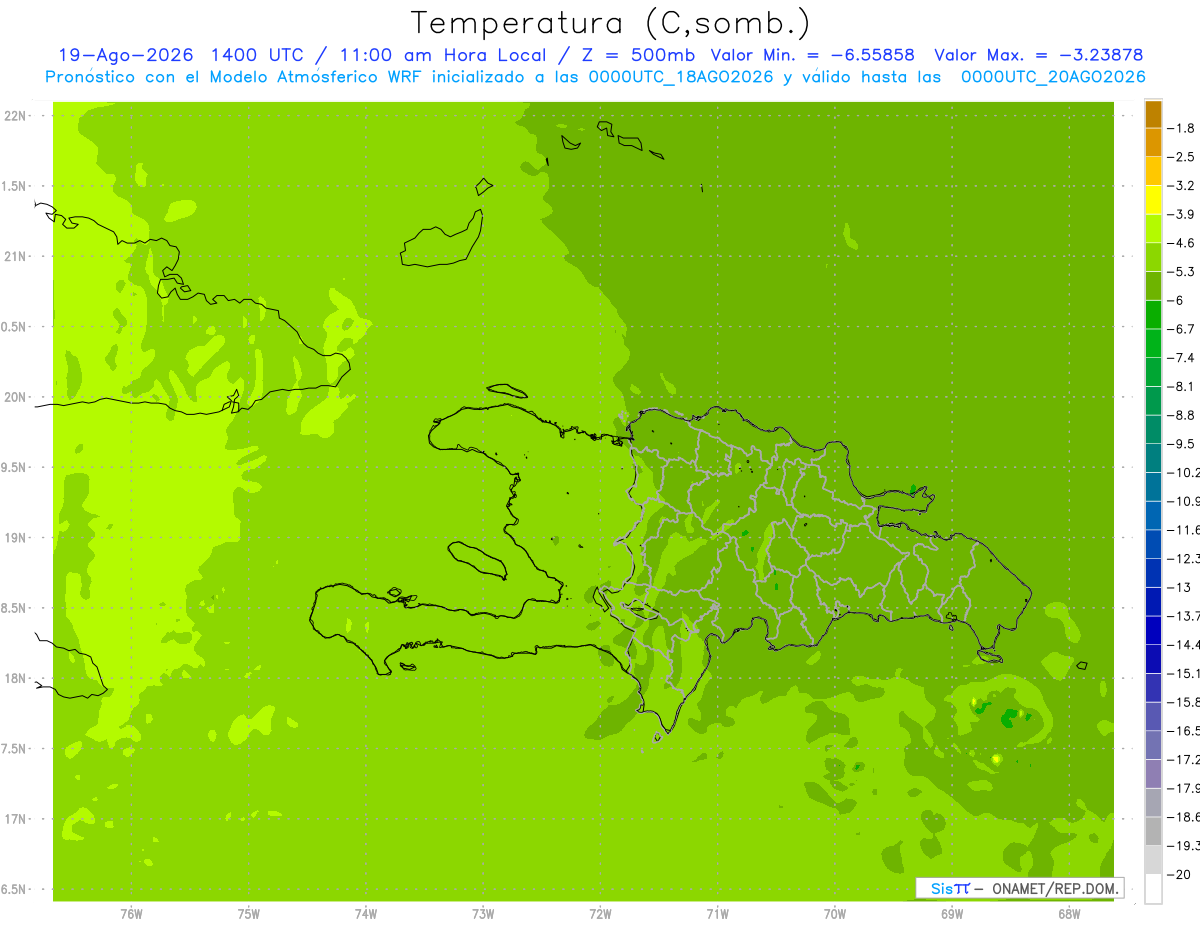Click the '73W' longitude label
This screenshot has width=1200, height=927.
483,913
